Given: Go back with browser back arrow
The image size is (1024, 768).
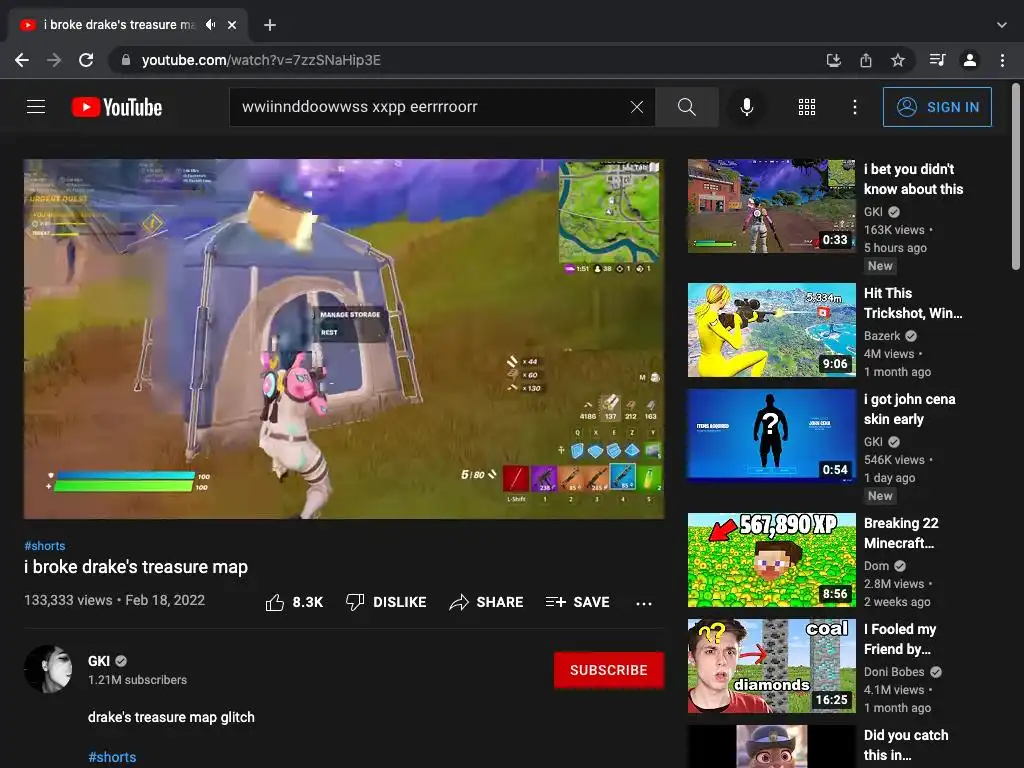Looking at the screenshot, I should 22,60.
